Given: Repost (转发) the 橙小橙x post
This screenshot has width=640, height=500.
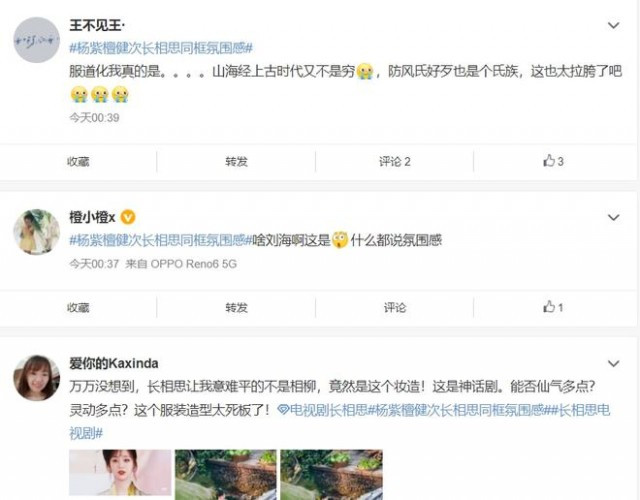Looking at the screenshot, I should [x=236, y=307].
